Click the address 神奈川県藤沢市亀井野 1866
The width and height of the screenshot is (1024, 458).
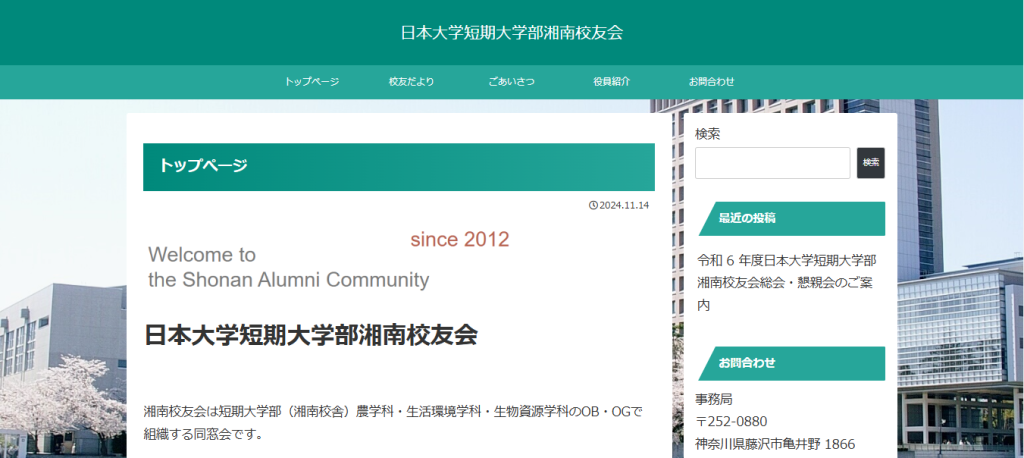tap(775, 444)
